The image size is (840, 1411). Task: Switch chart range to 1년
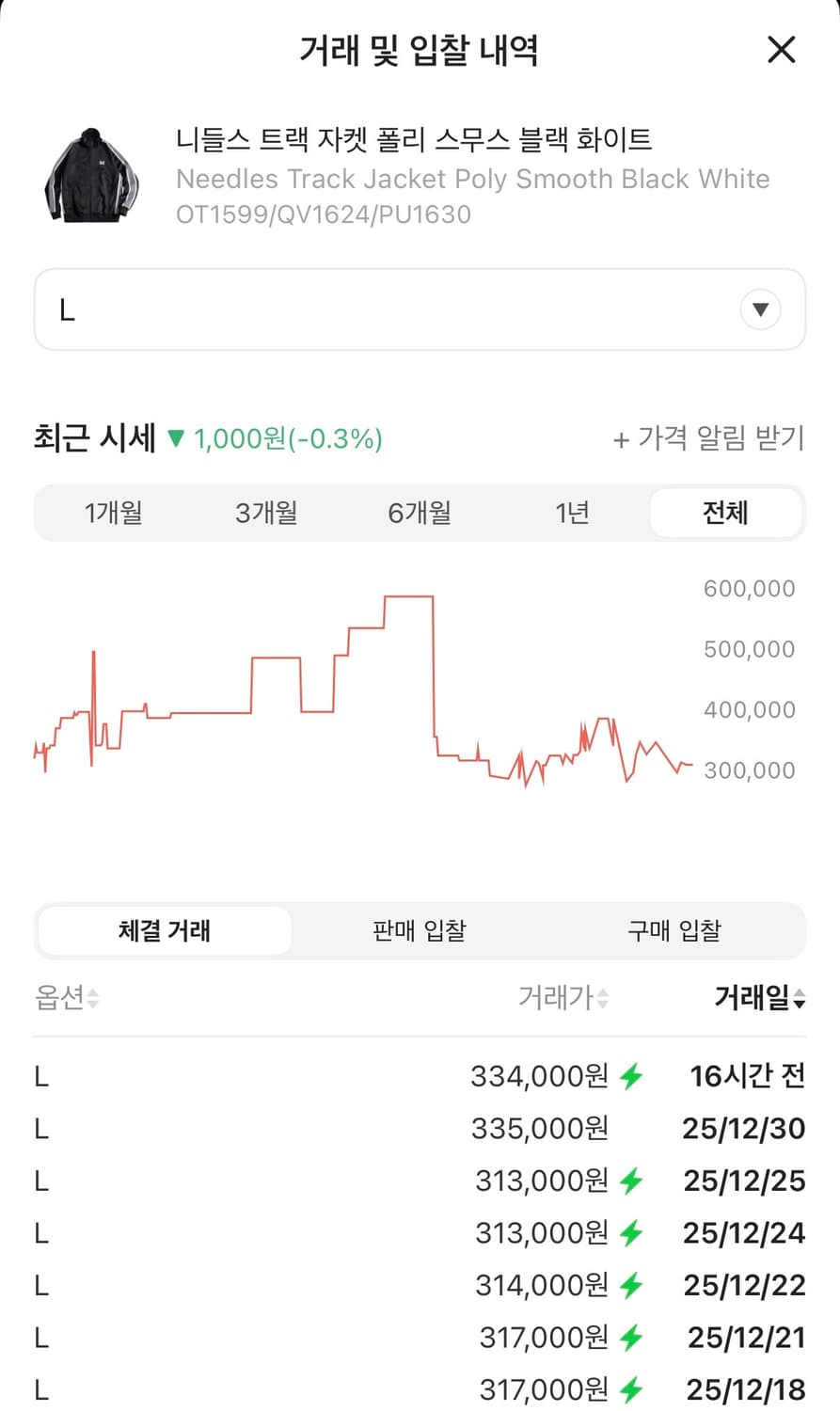[572, 513]
